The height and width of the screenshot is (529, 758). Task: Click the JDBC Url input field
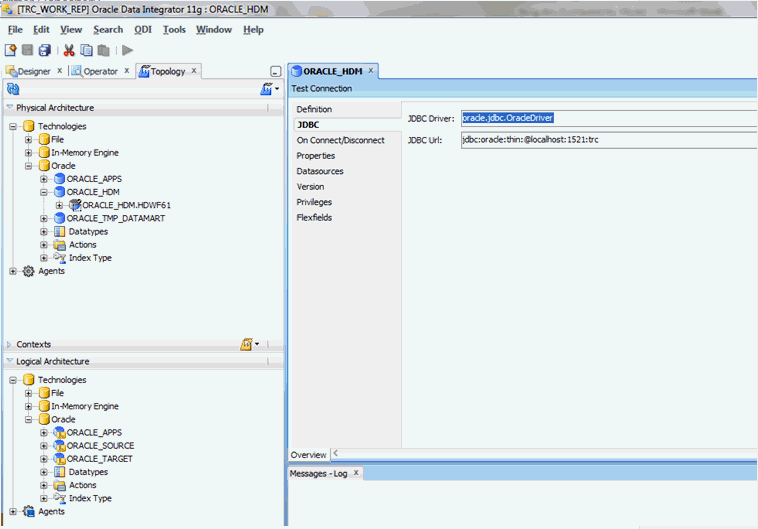(609, 140)
